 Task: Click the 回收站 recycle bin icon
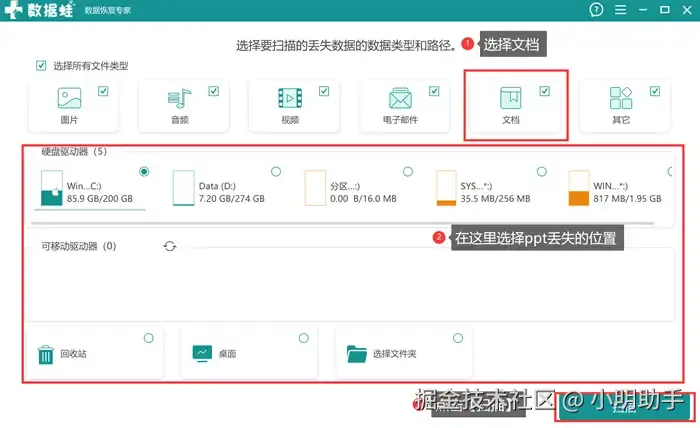click(46, 355)
